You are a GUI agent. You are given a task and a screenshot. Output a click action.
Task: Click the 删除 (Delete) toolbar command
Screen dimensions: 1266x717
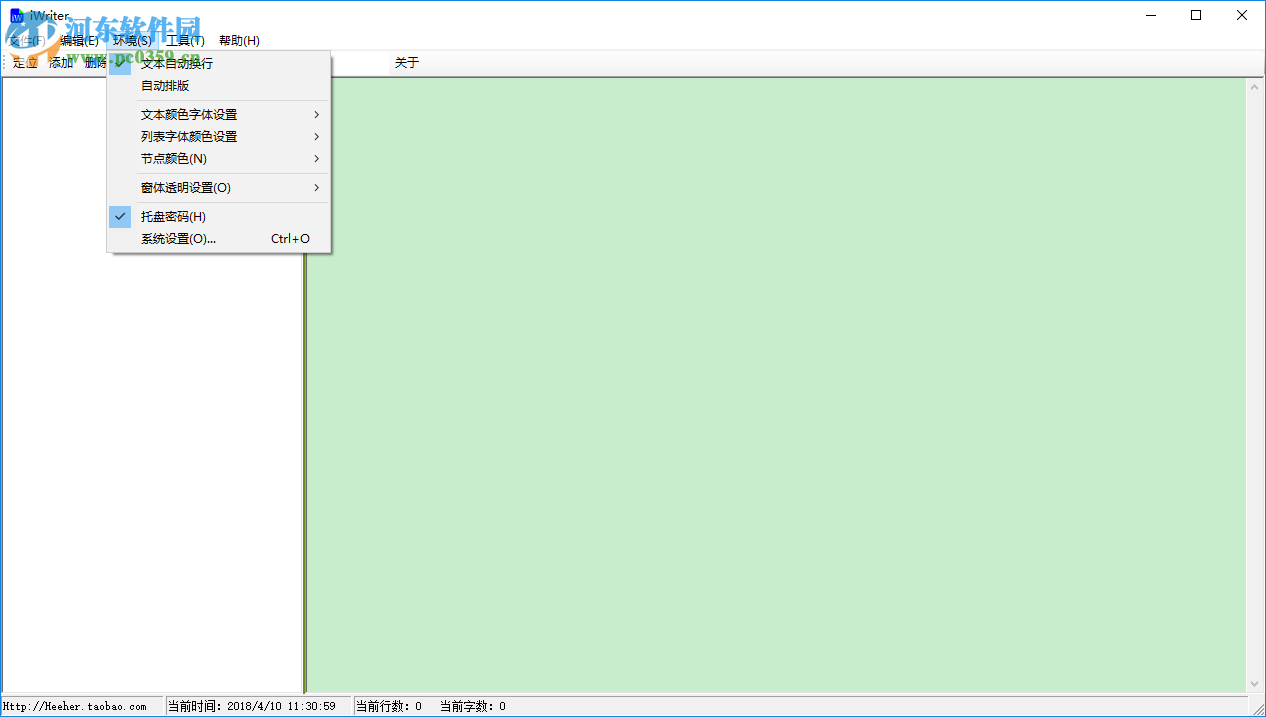[96, 62]
